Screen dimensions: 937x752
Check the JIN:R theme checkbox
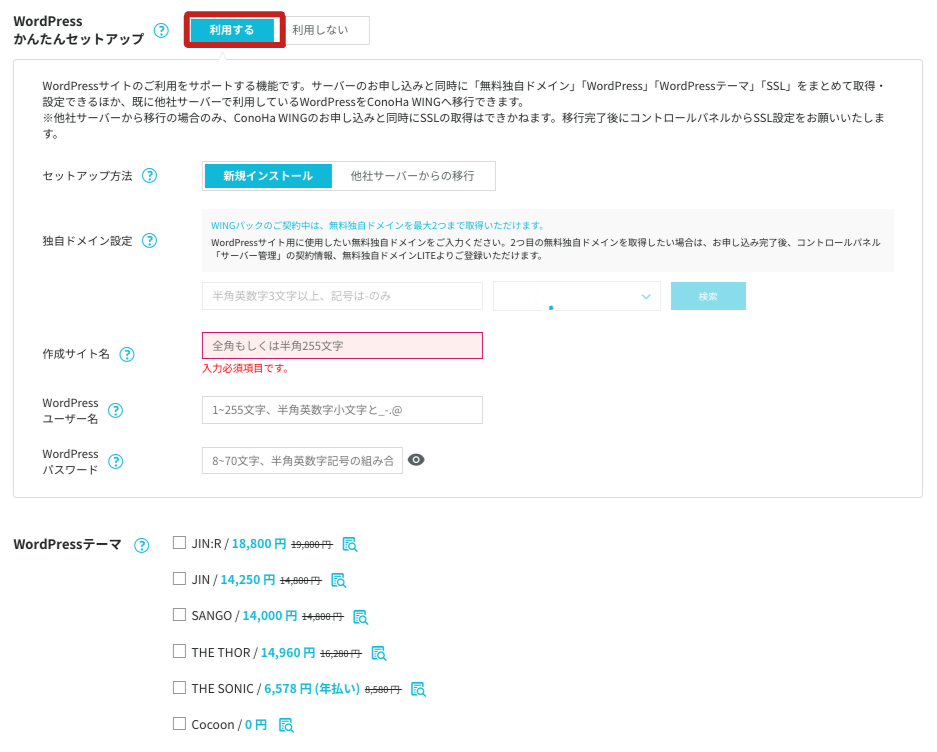click(x=179, y=543)
